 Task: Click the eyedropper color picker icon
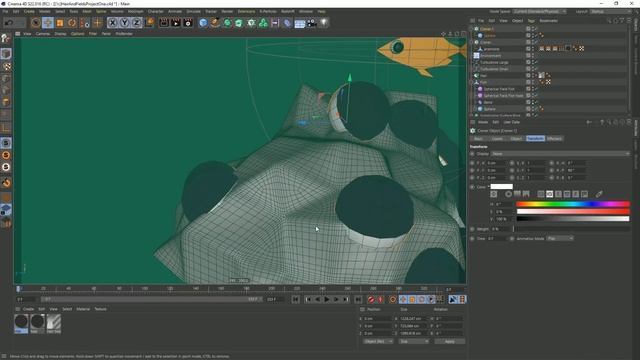599,194
